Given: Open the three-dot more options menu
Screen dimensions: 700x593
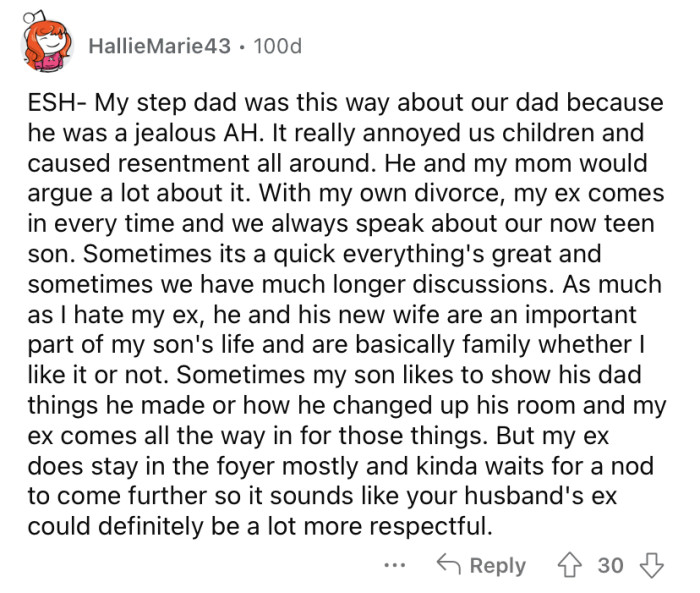Looking at the screenshot, I should (x=397, y=565).
